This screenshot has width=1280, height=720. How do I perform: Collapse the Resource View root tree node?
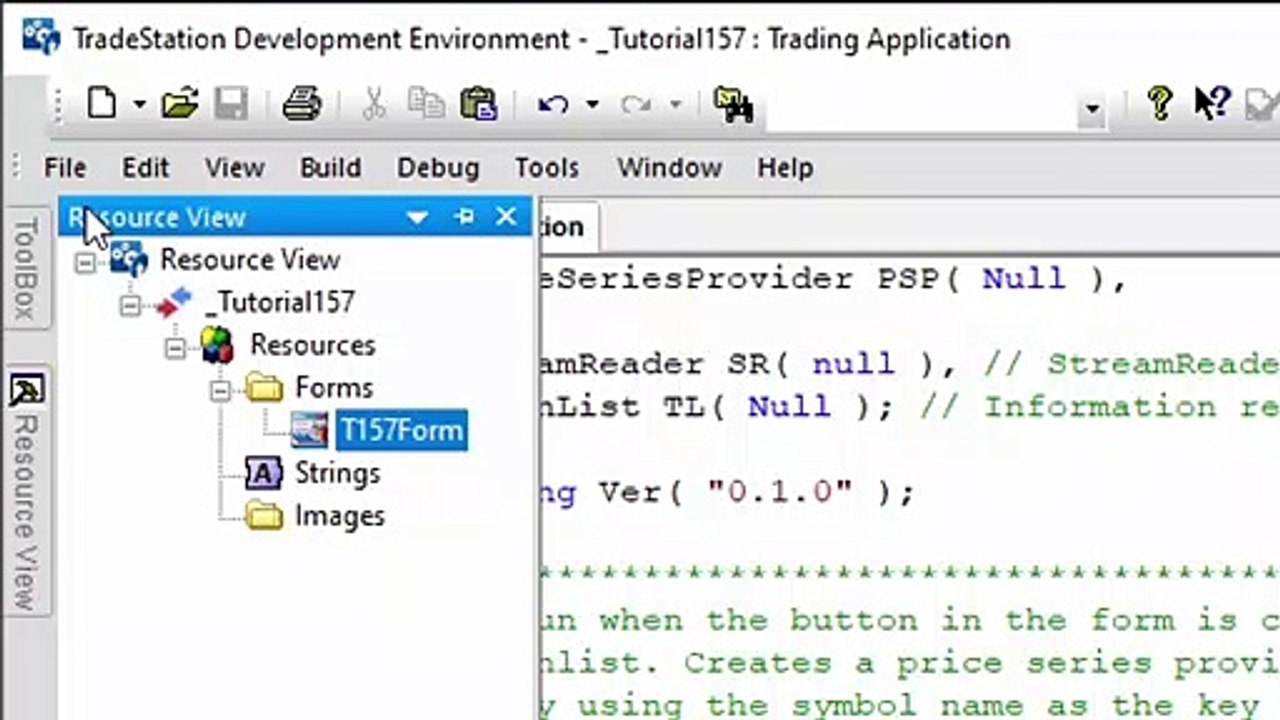click(86, 261)
